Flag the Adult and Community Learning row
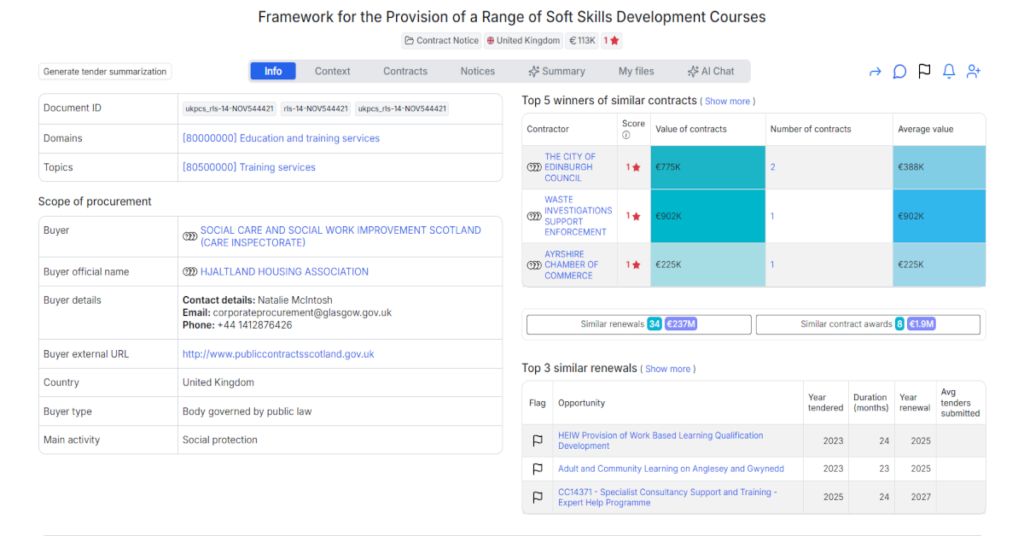The width and height of the screenshot is (1024, 536). click(537, 469)
